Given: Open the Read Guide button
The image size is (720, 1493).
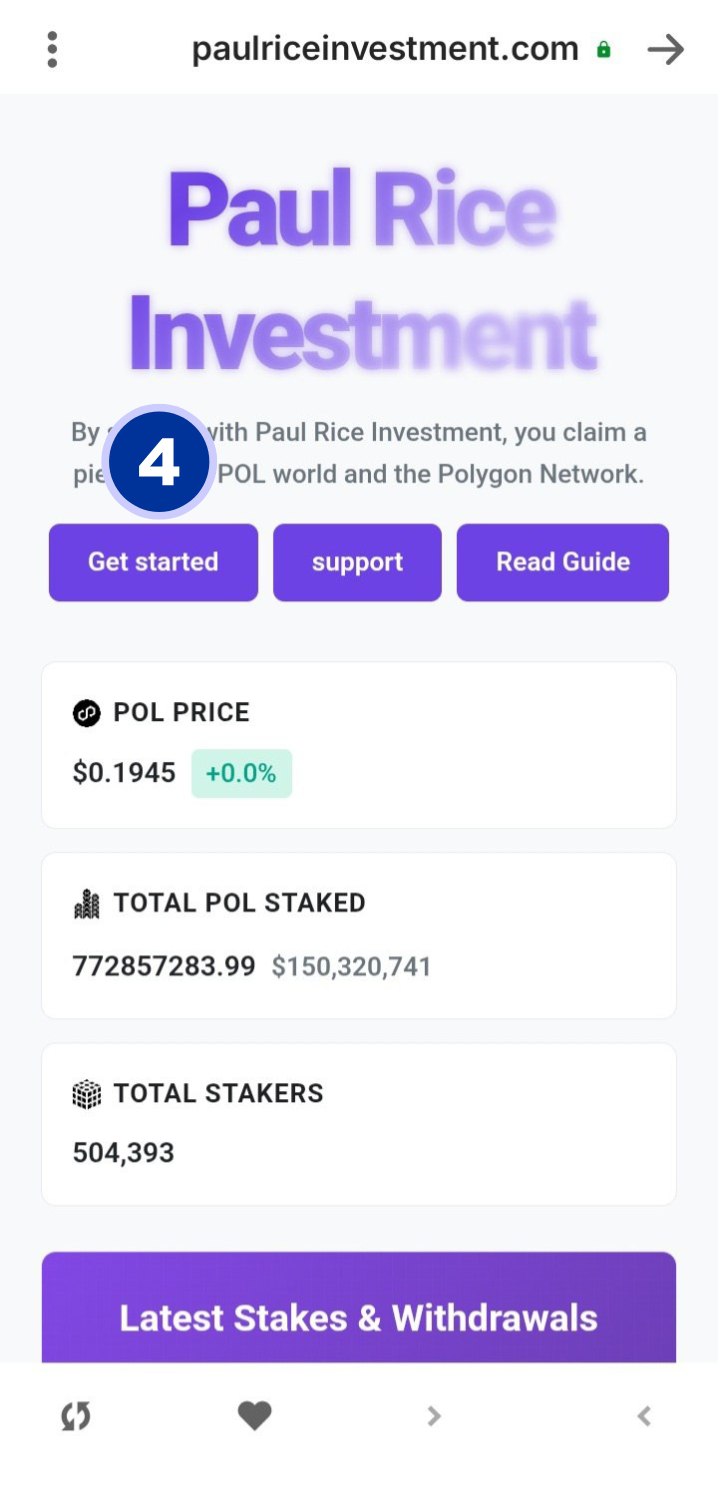Looking at the screenshot, I should pyautogui.click(x=562, y=562).
